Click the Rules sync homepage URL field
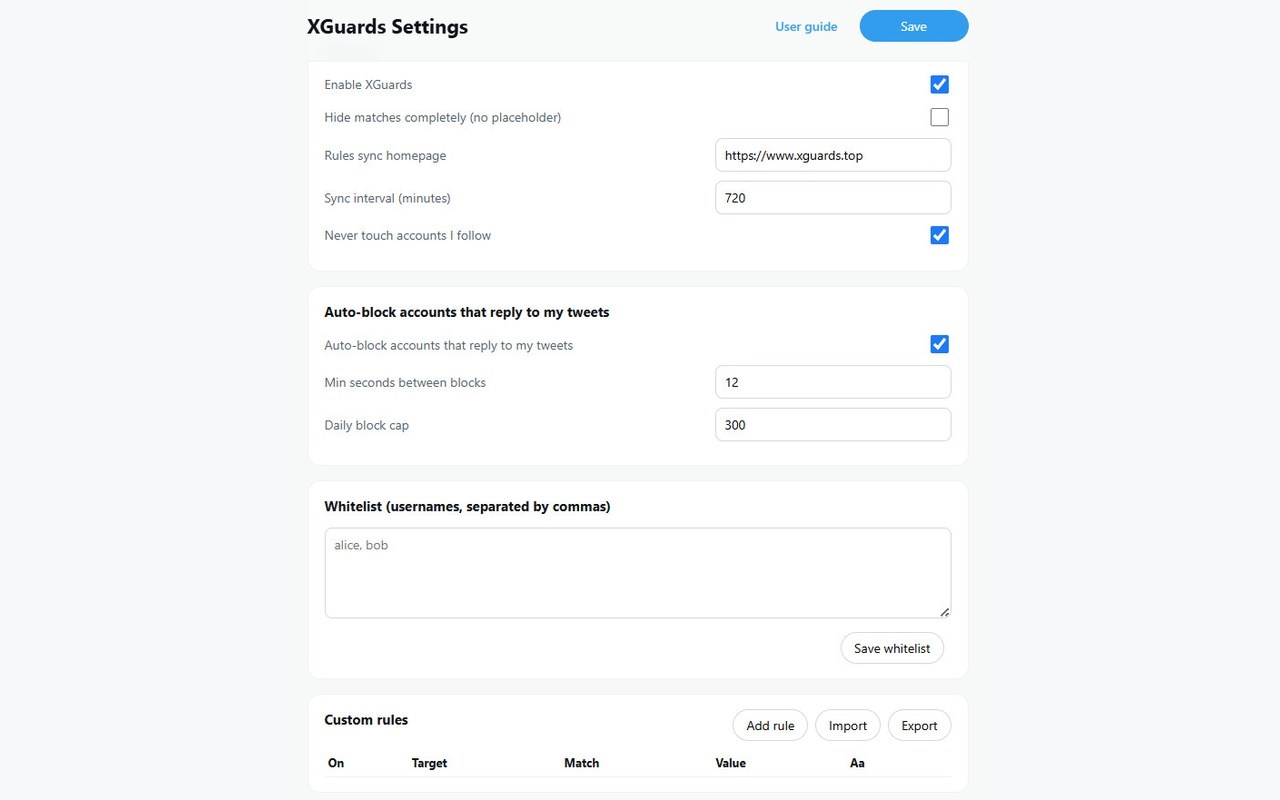1280x800 pixels. coord(833,155)
